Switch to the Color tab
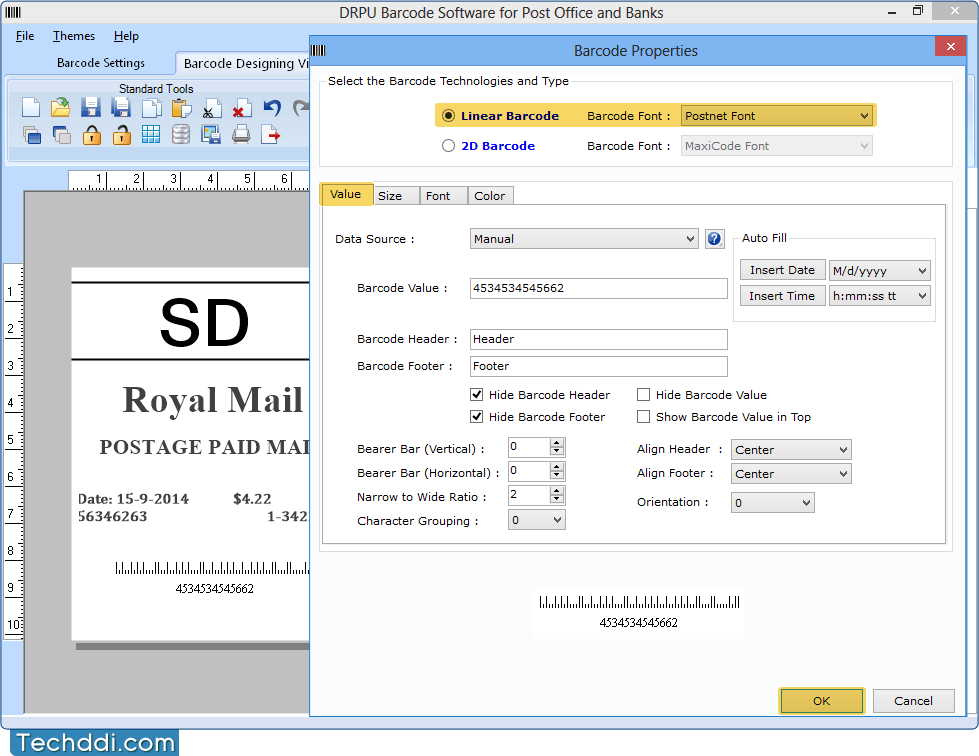The height and width of the screenshot is (756, 979). click(x=490, y=195)
